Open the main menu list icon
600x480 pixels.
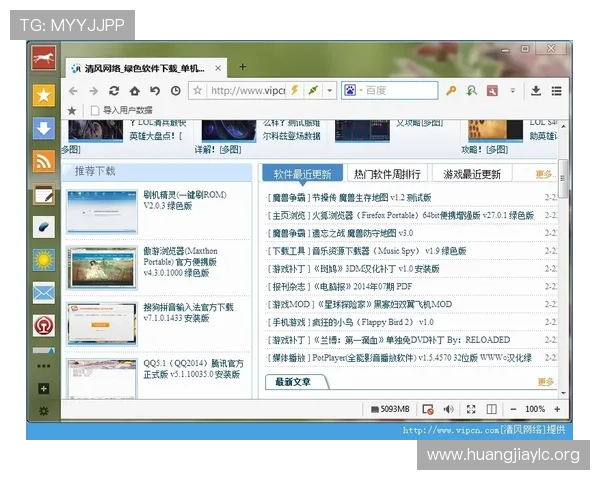point(556,91)
